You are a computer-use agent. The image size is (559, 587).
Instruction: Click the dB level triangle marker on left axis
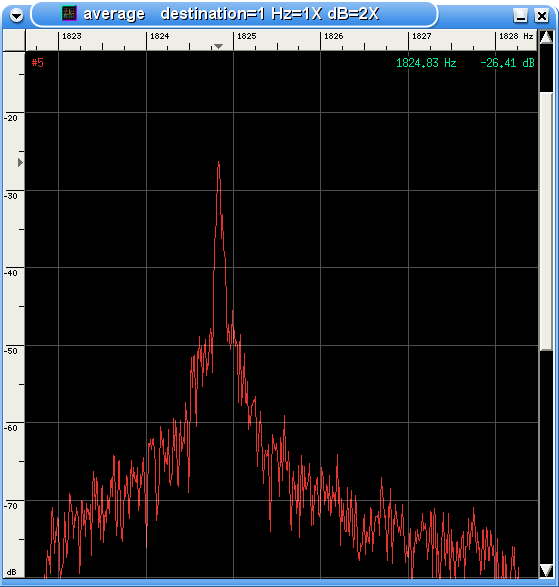click(20, 162)
